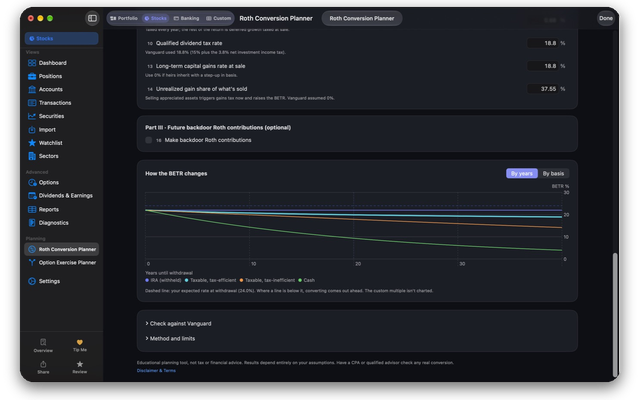This screenshot has height=400, width=640.
Task: Click 'How the BETR changes' heading
Action: (x=176, y=173)
